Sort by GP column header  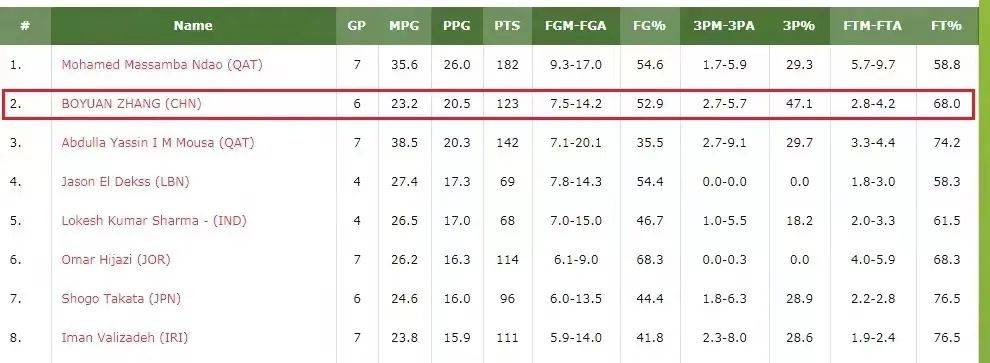(x=357, y=26)
